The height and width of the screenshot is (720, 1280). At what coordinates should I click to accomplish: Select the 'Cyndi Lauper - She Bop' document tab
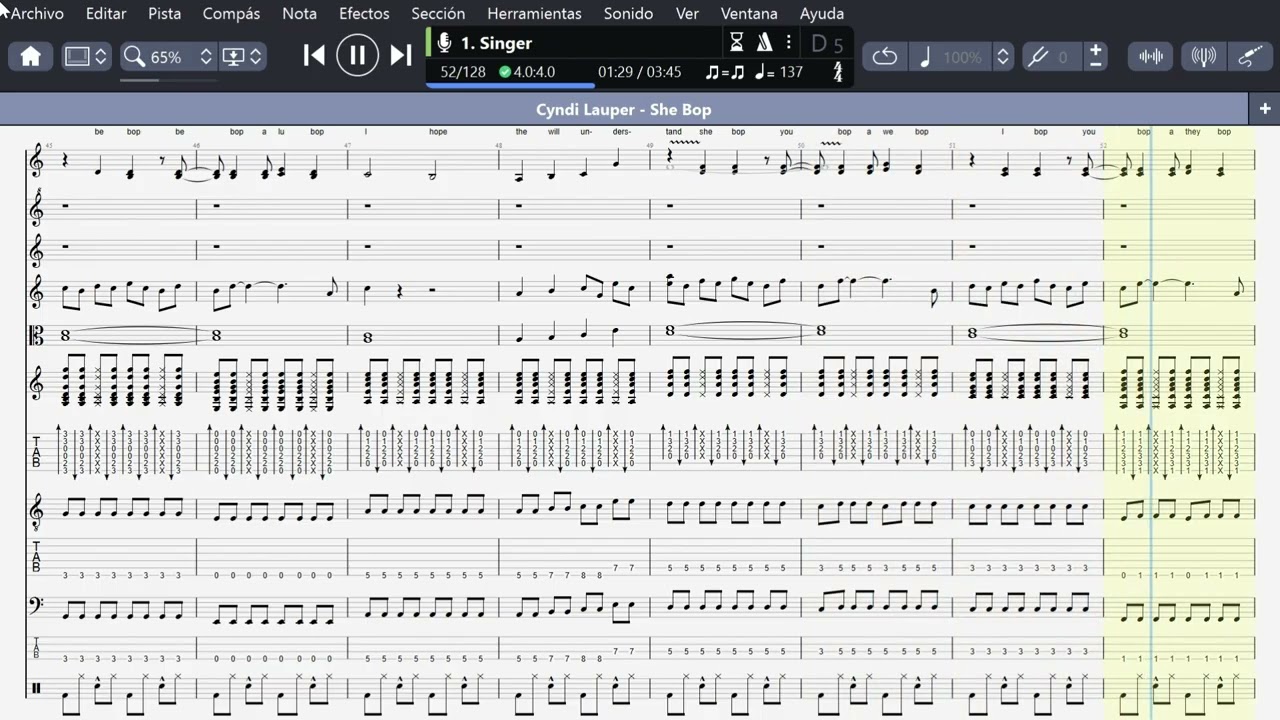[624, 109]
